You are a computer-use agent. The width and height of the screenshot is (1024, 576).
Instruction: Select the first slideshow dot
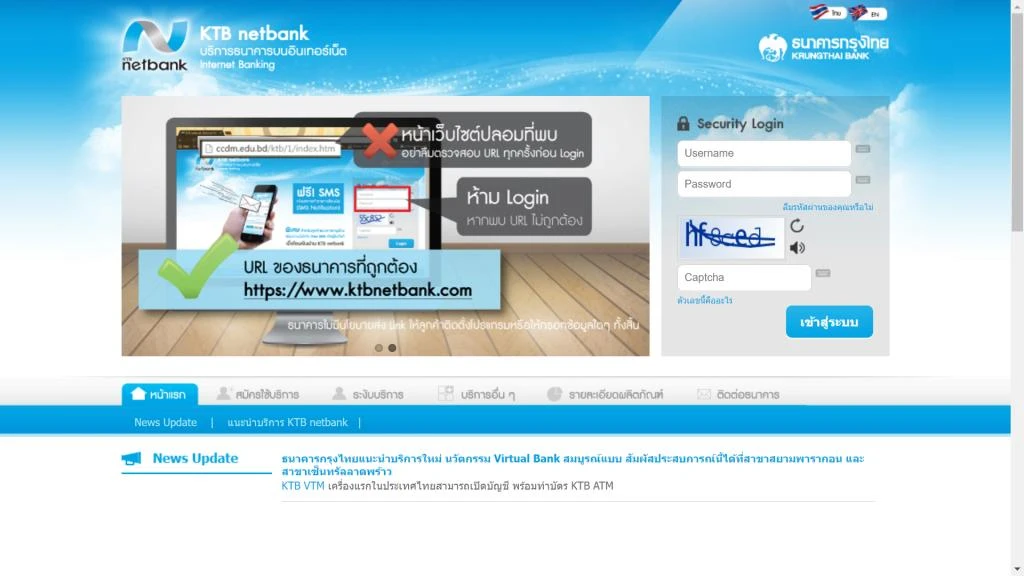[379, 348]
